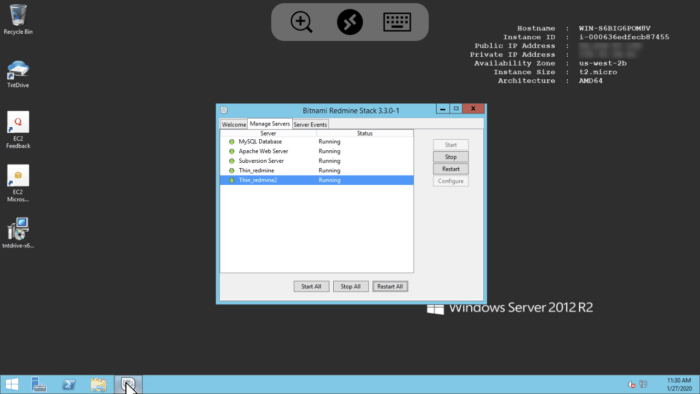Open File Explorer from the taskbar
The image size is (700, 394).
tap(98, 384)
